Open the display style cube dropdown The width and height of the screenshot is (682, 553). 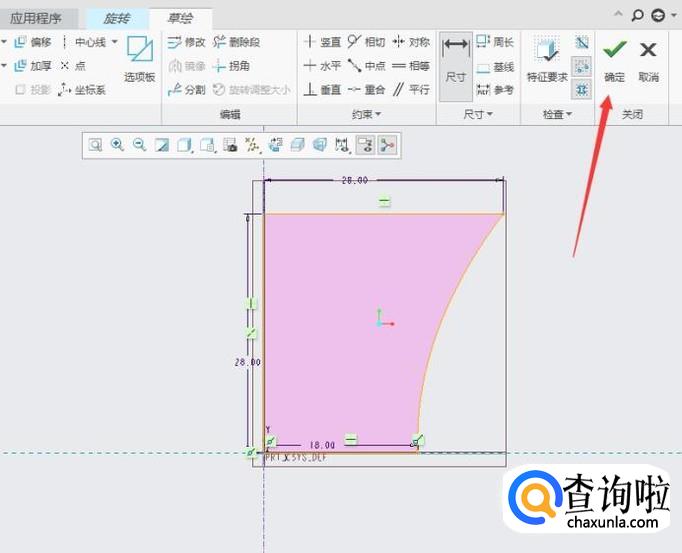[x=184, y=145]
